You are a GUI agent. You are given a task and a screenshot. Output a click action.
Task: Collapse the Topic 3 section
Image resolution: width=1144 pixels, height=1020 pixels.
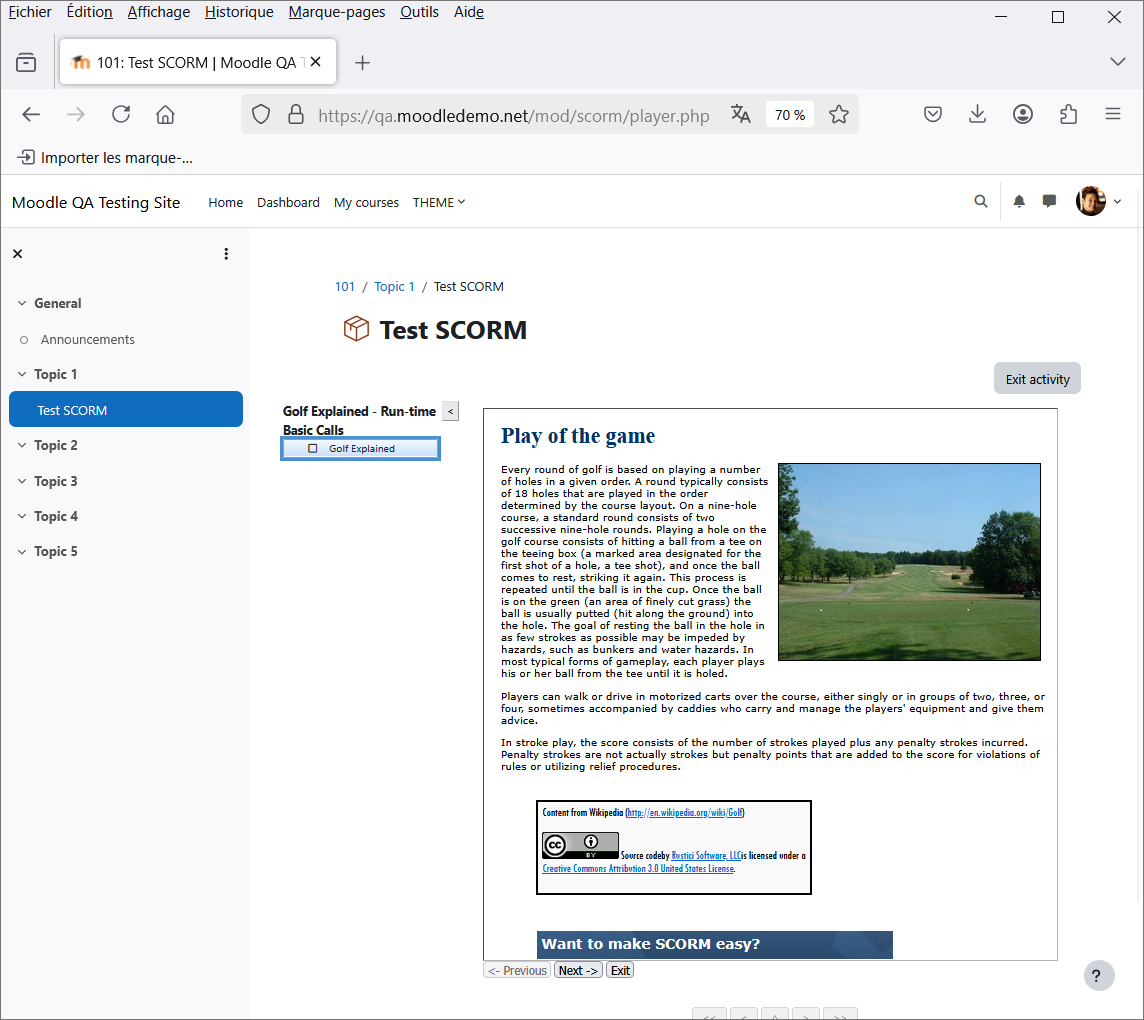[x=22, y=481]
